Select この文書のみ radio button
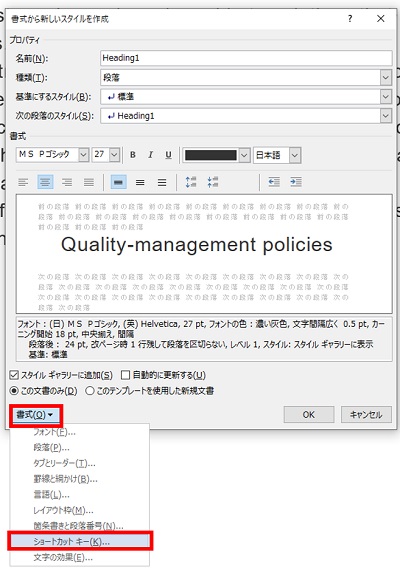This screenshot has height=578, width=400. coord(14,391)
